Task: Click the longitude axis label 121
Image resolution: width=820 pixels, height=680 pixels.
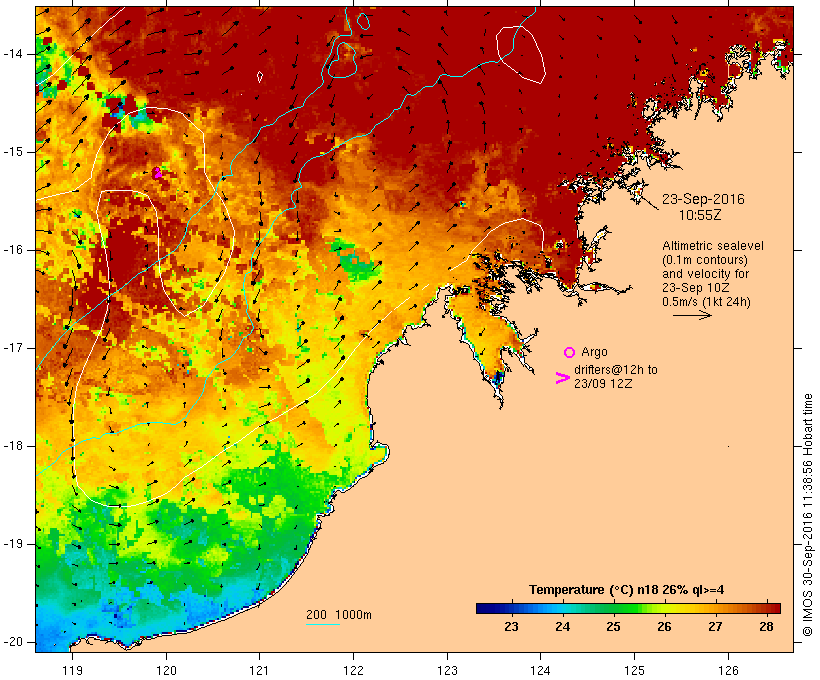Action: coord(259,670)
